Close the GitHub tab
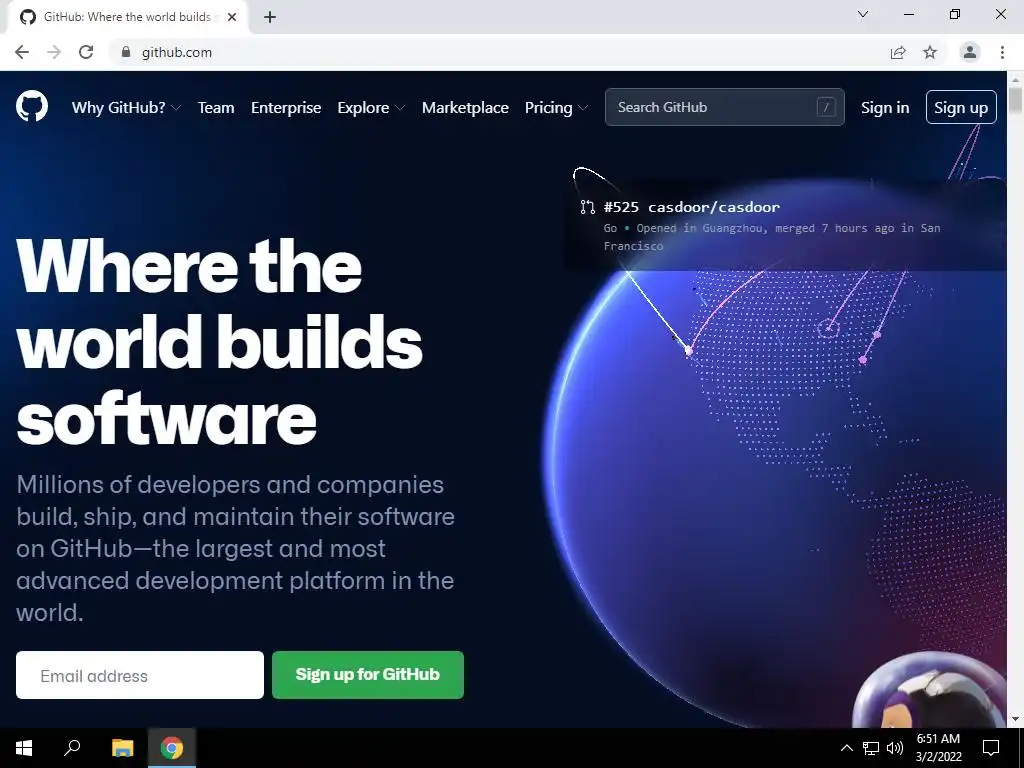 pyautogui.click(x=232, y=17)
